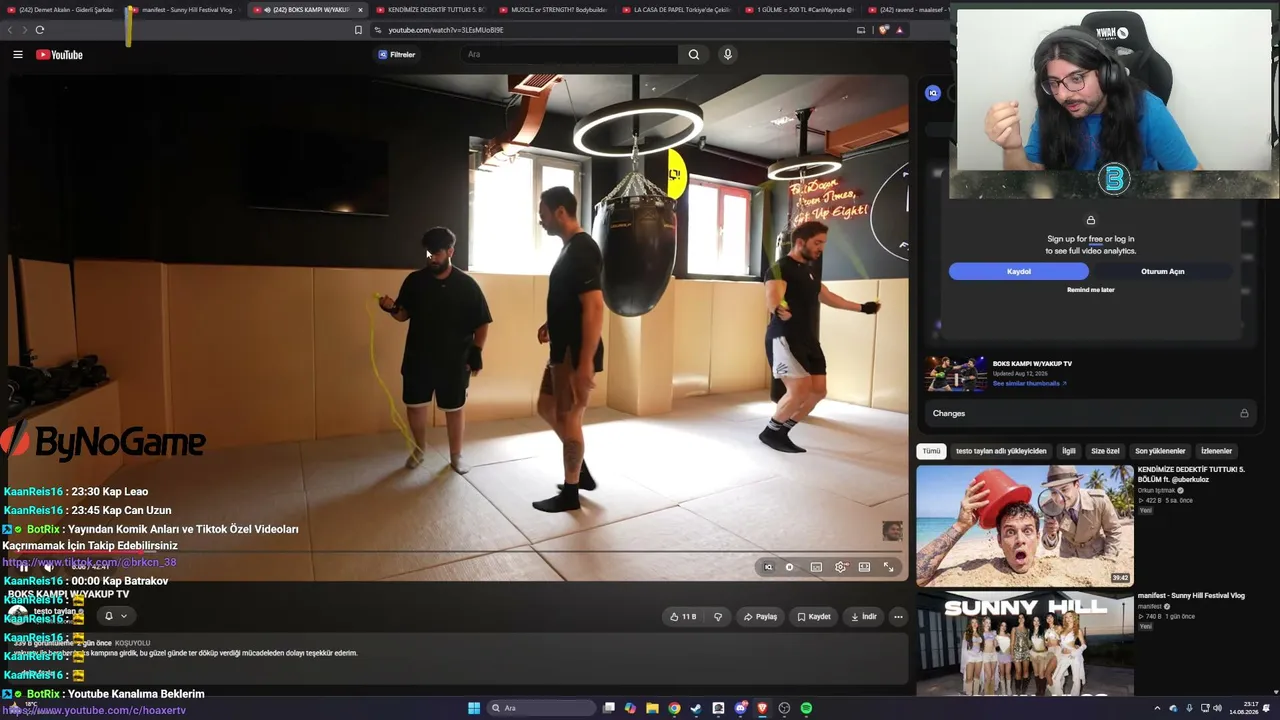Dislike the video

coord(717,617)
